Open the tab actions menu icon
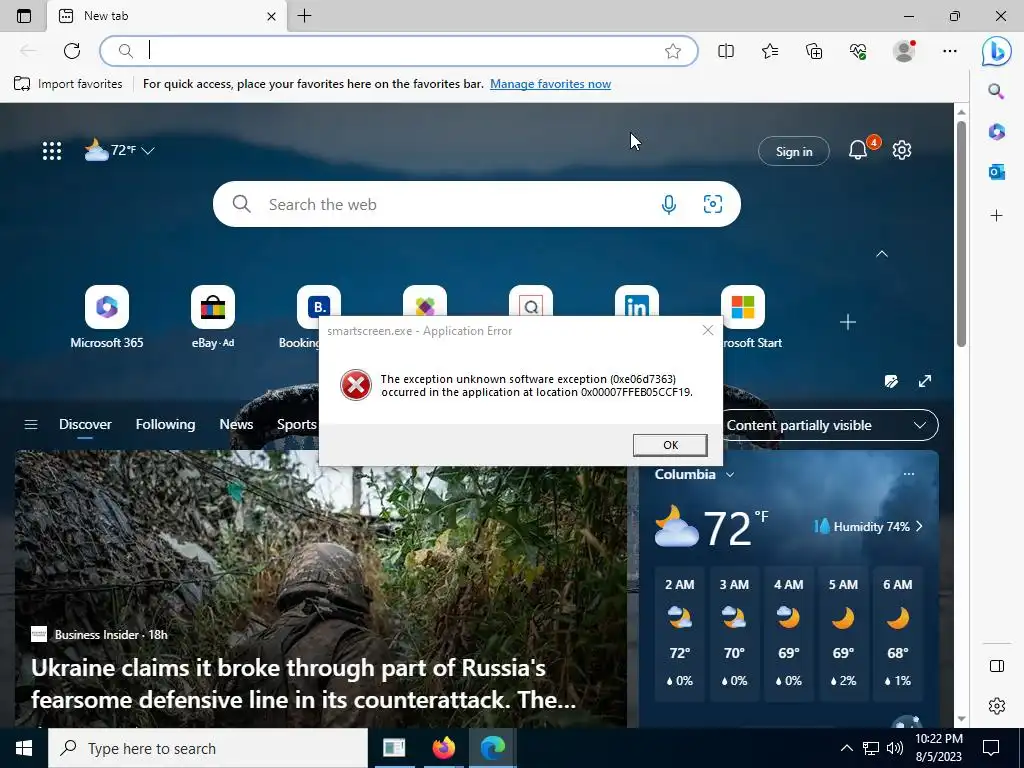 click(x=24, y=16)
